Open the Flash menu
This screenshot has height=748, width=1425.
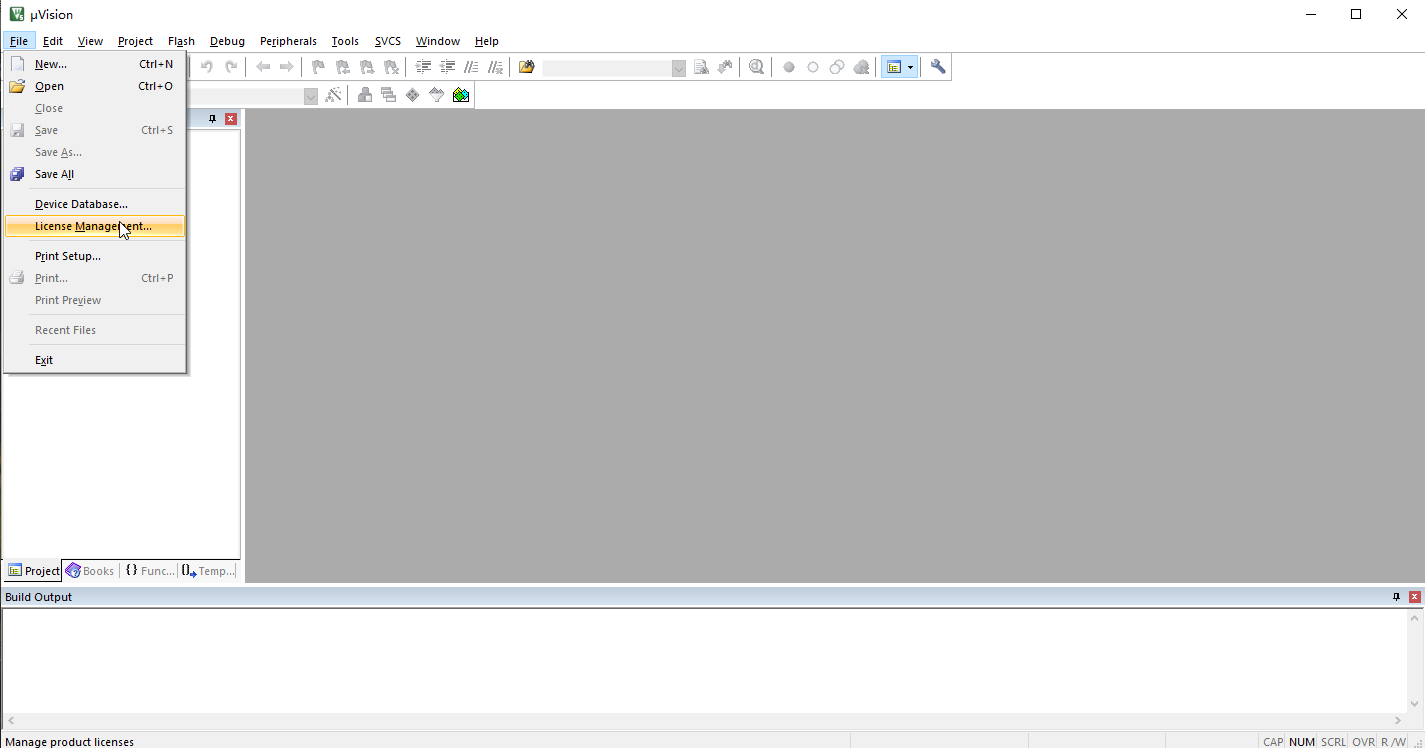[181, 41]
